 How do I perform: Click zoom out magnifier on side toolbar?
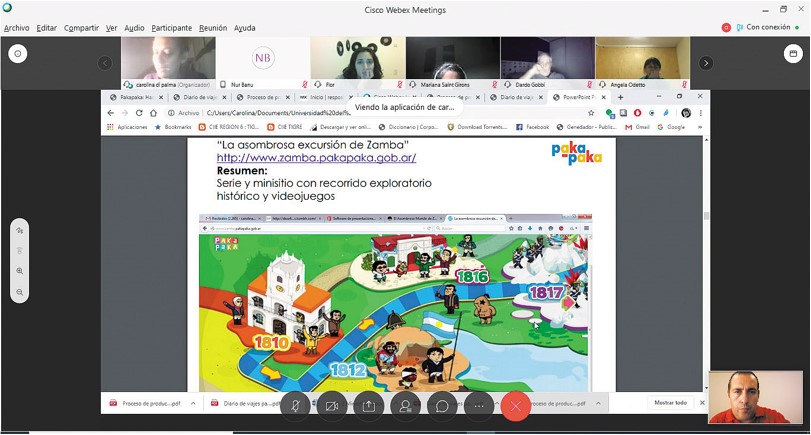pos(20,292)
